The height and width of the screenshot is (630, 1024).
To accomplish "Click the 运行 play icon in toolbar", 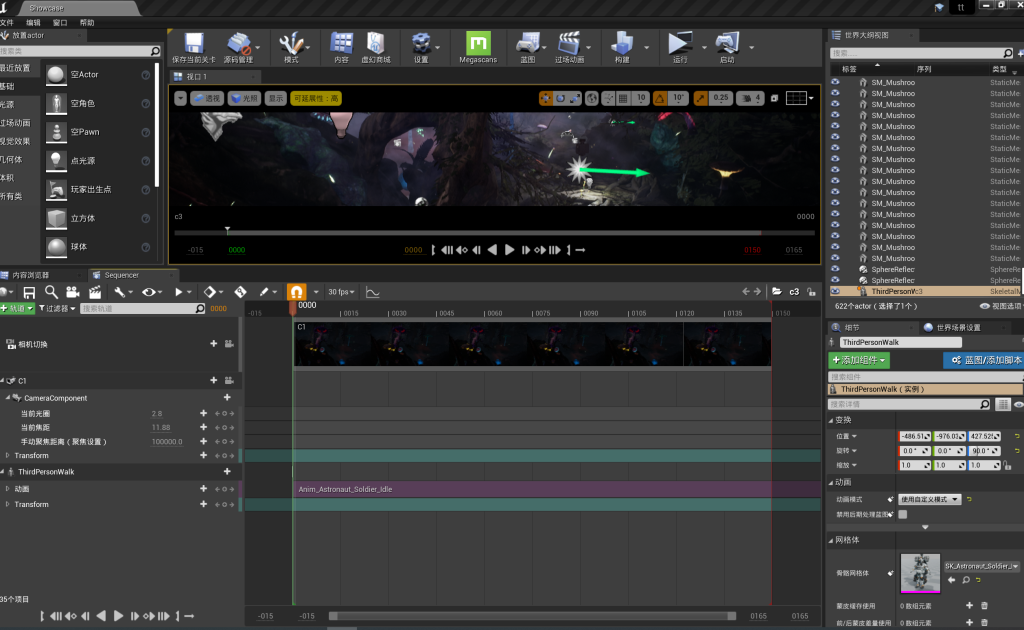I will [x=680, y=45].
